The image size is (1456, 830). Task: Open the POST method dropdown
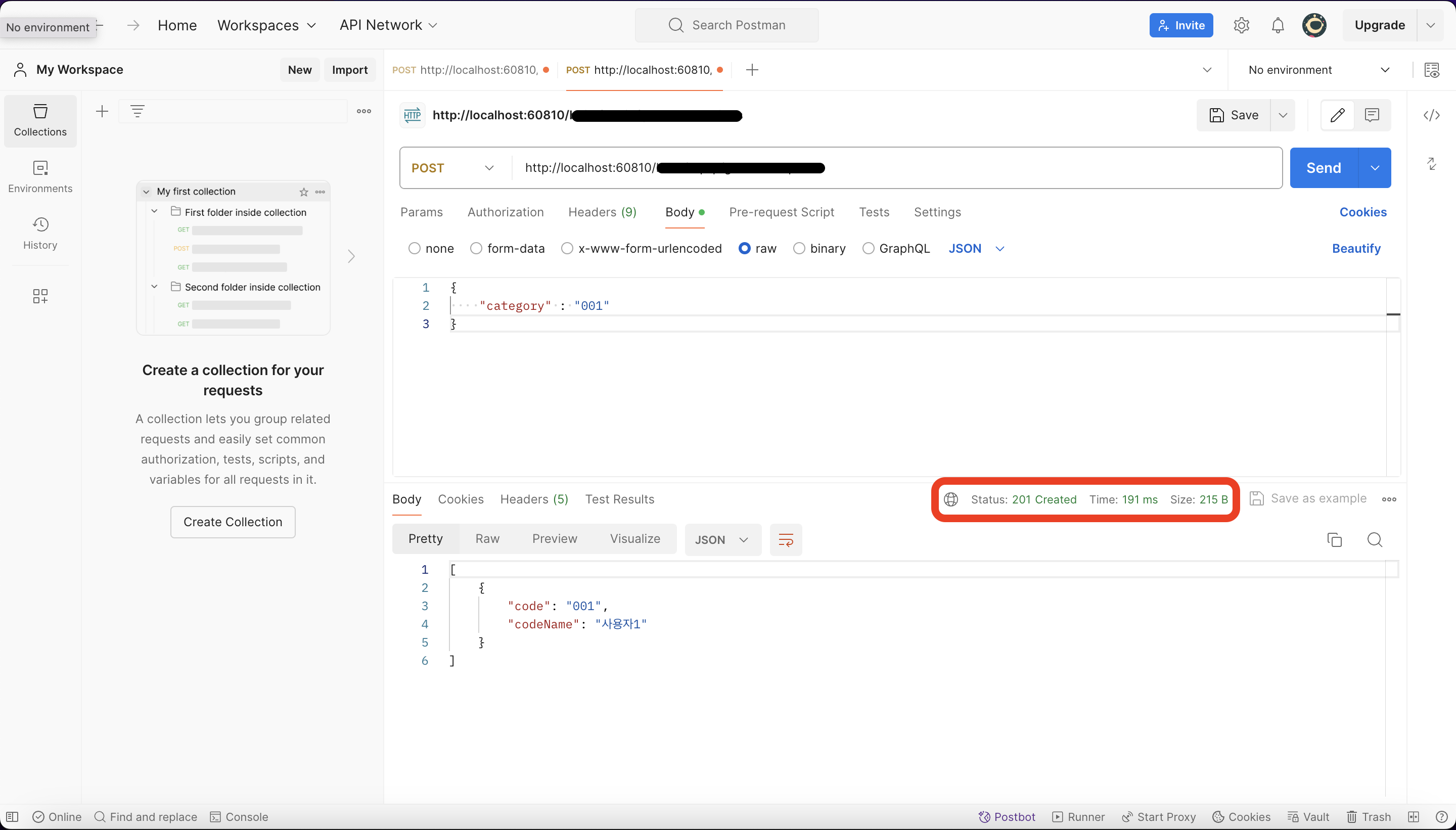tap(452, 168)
